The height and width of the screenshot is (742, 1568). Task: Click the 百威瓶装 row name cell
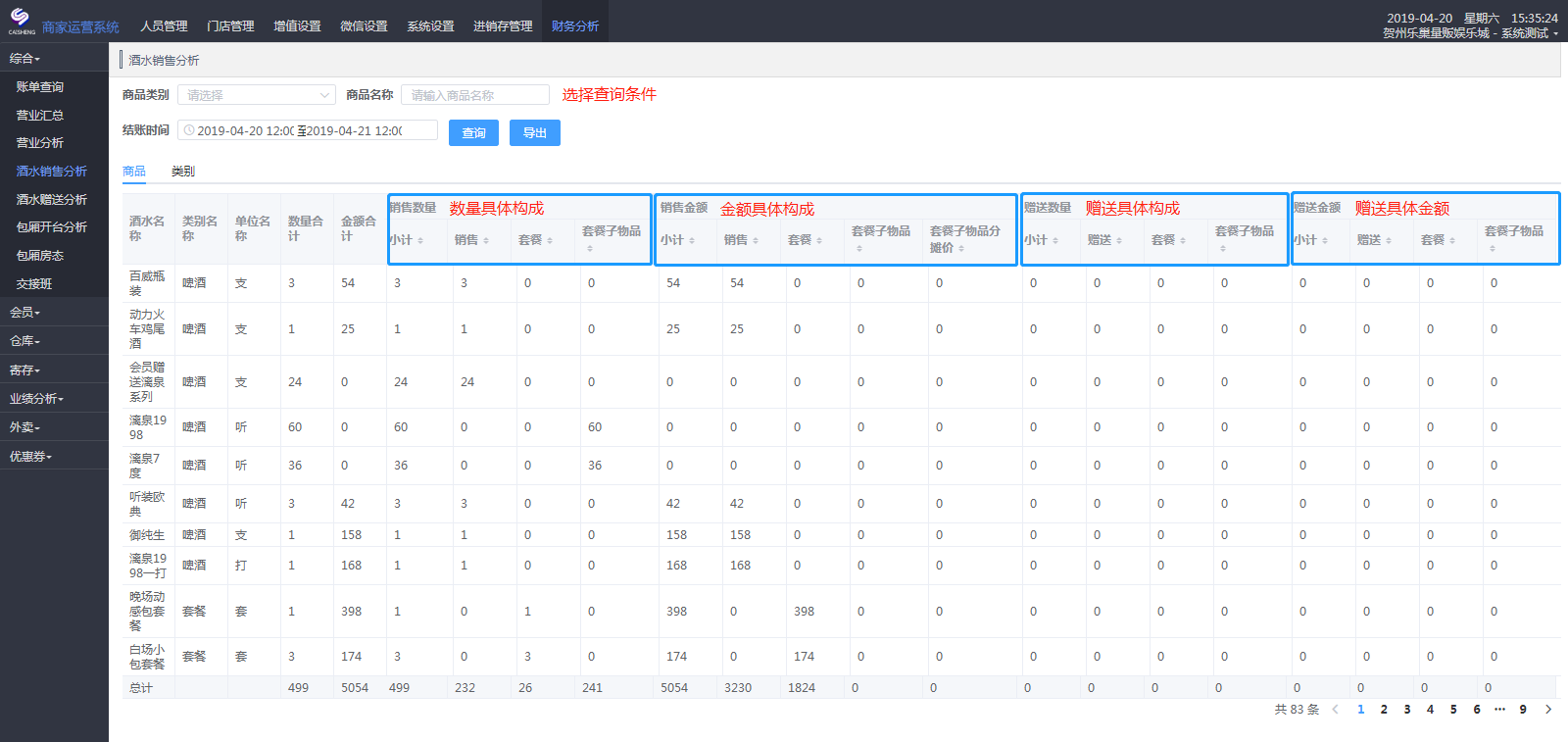tap(149, 283)
